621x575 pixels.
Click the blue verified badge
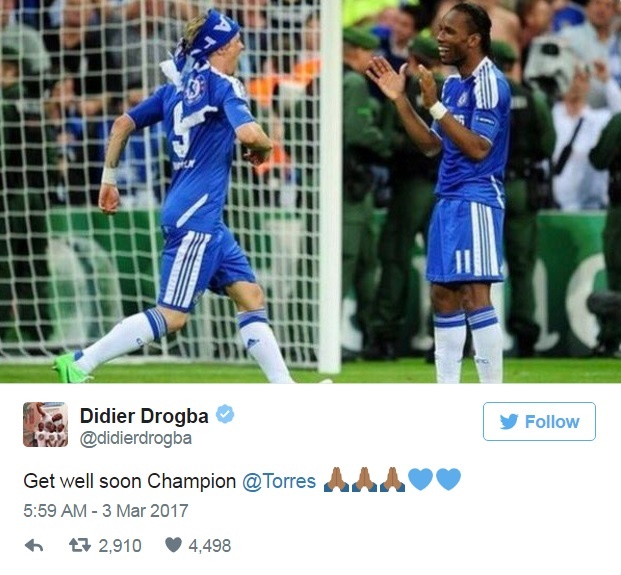(225, 414)
